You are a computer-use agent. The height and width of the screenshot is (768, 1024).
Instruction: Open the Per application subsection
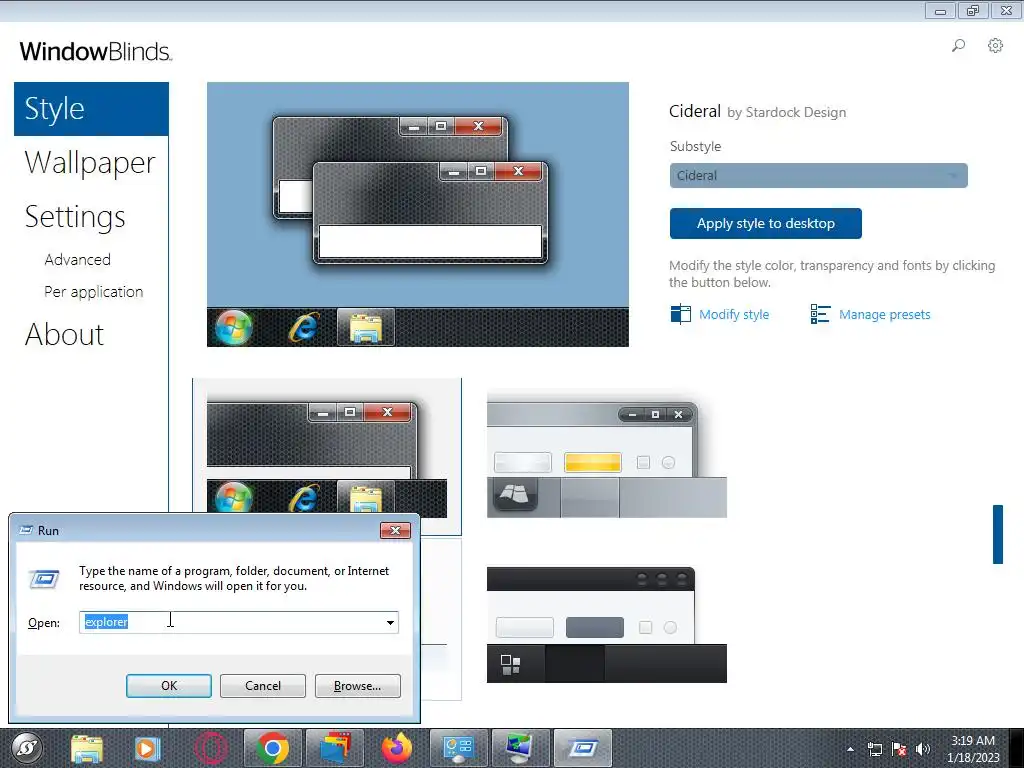pos(93,291)
